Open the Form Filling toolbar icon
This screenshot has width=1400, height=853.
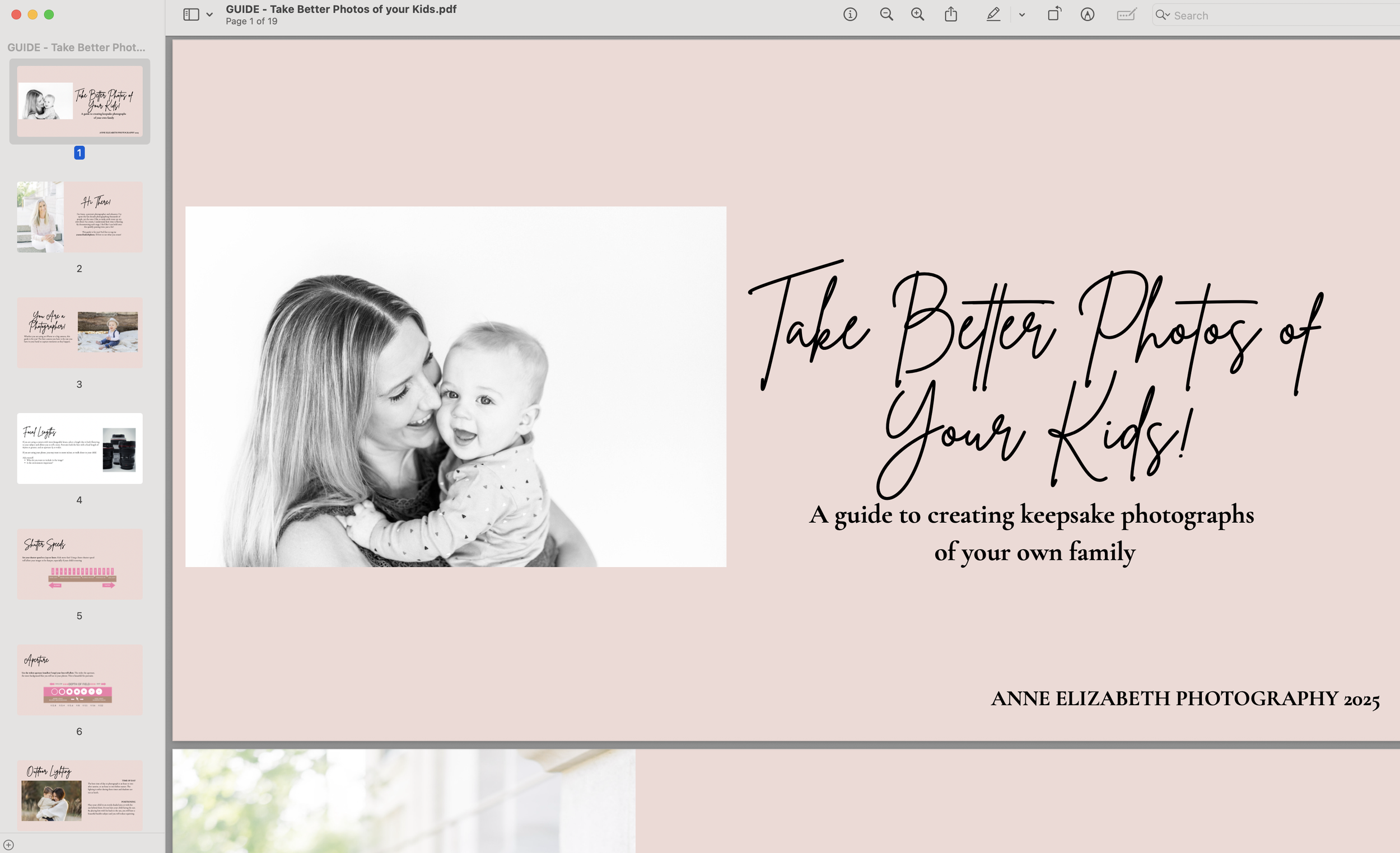pyautogui.click(x=1126, y=15)
